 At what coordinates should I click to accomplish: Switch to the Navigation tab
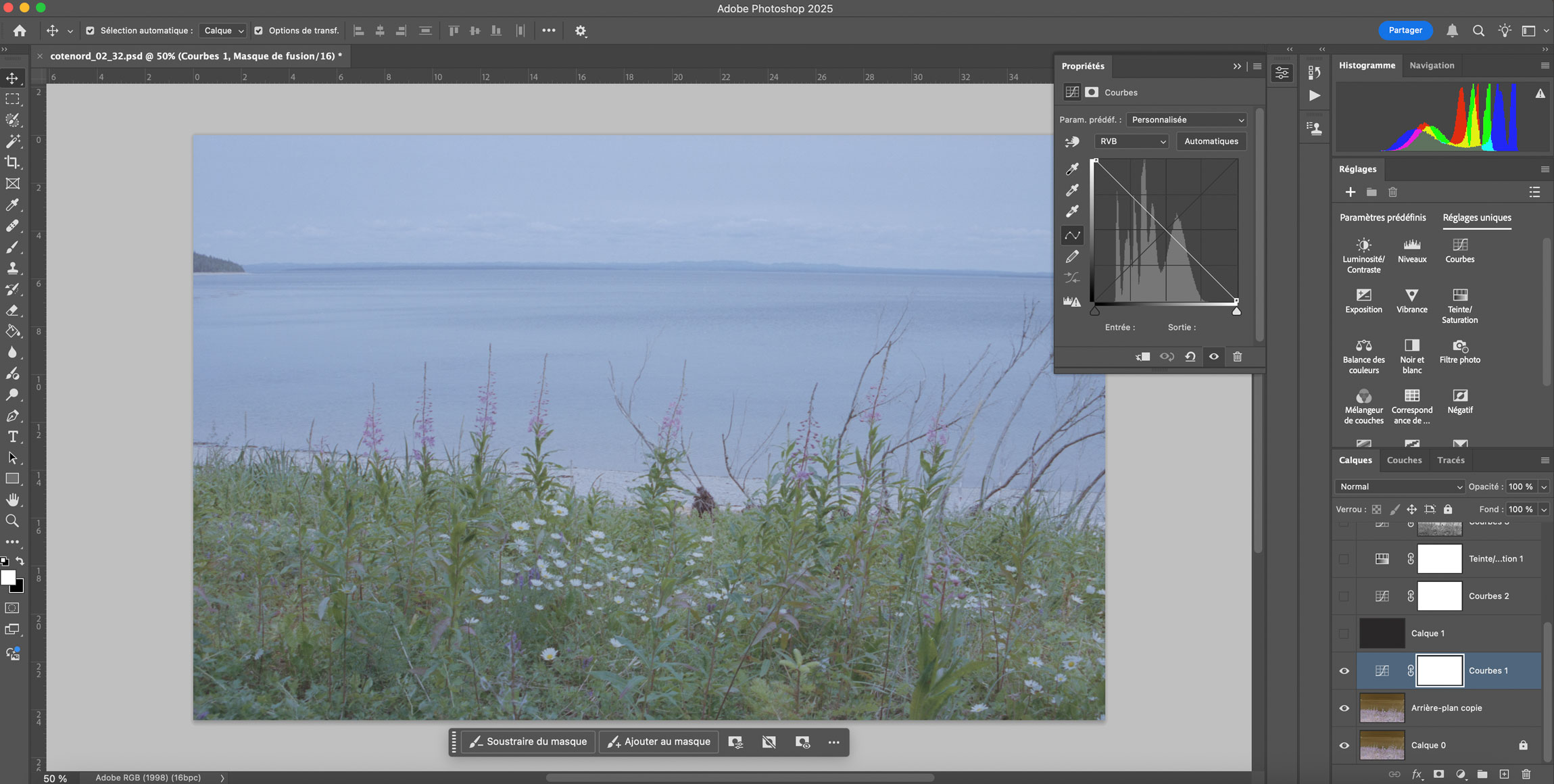[x=1432, y=66]
